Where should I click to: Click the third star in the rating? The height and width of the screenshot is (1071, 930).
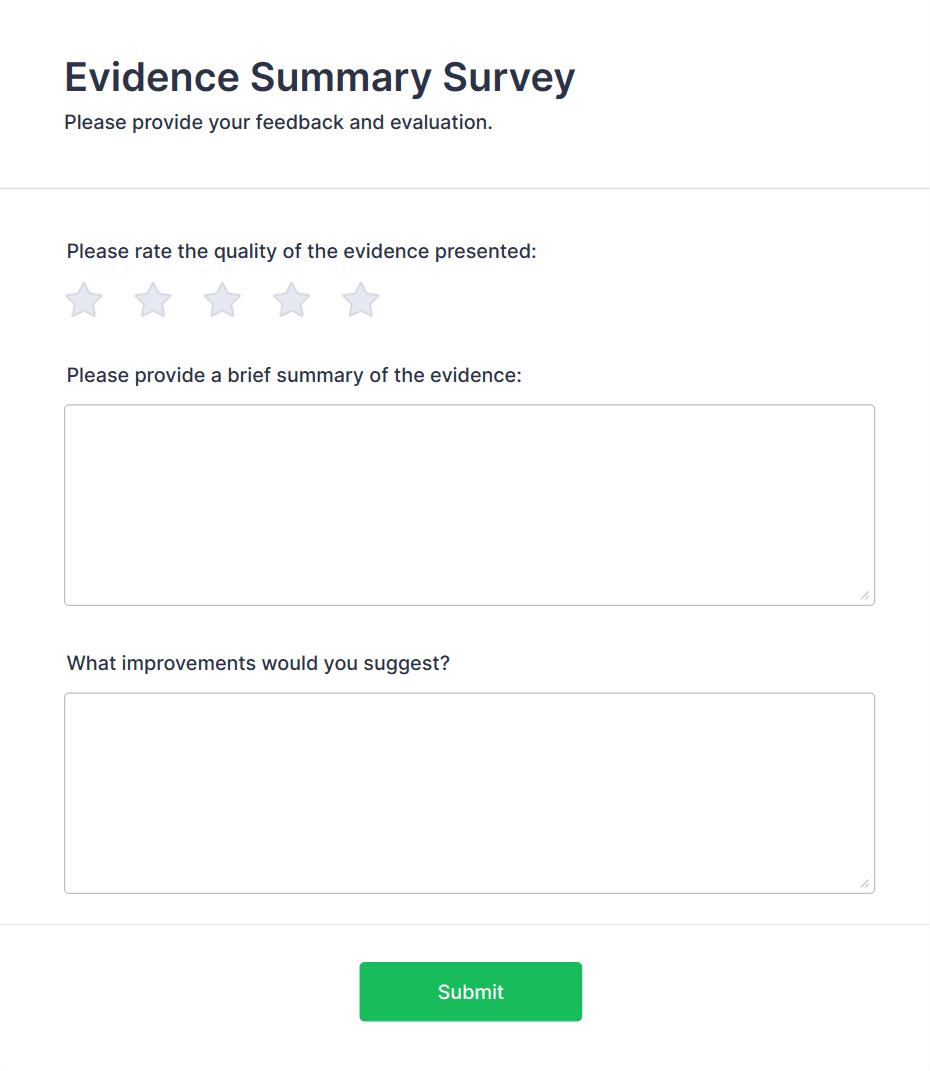coord(222,300)
